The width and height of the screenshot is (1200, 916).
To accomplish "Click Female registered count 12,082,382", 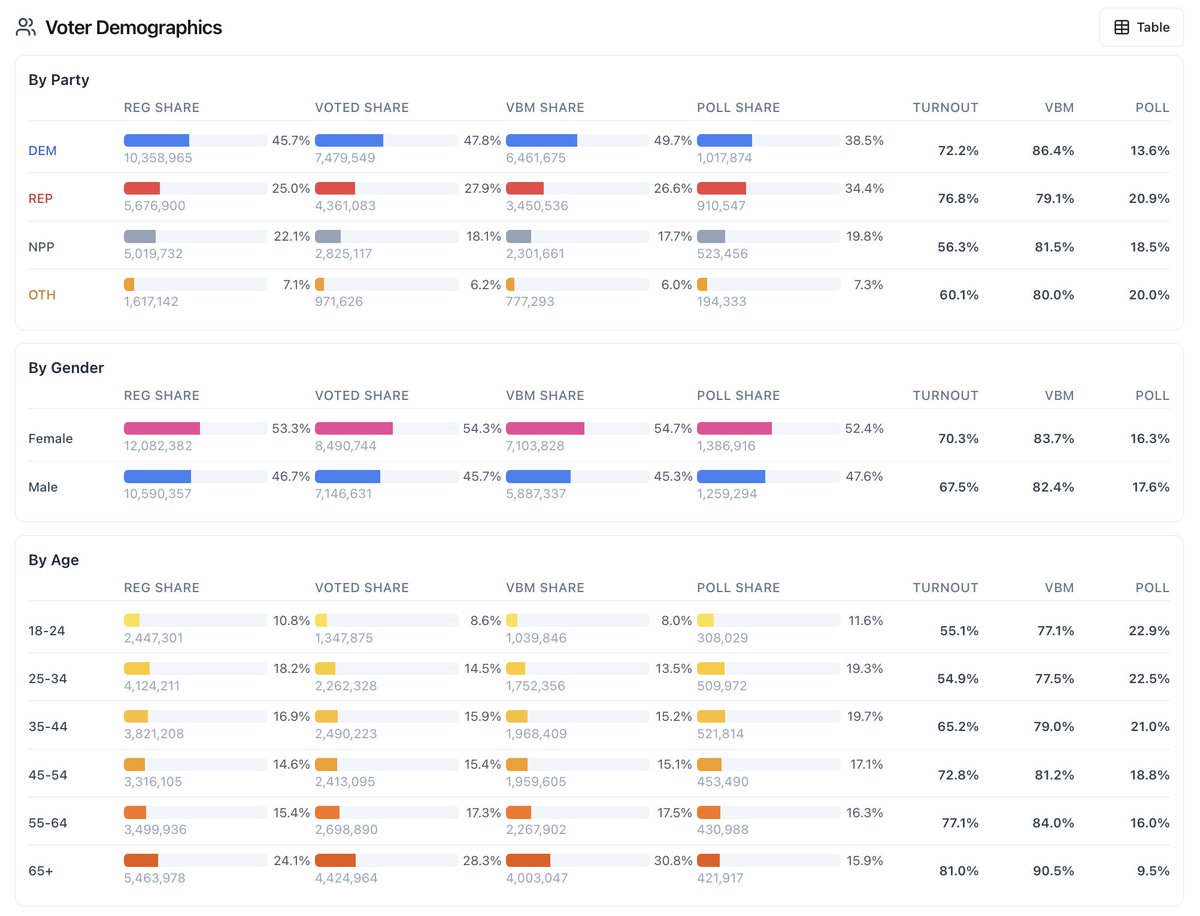I will click(x=158, y=446).
